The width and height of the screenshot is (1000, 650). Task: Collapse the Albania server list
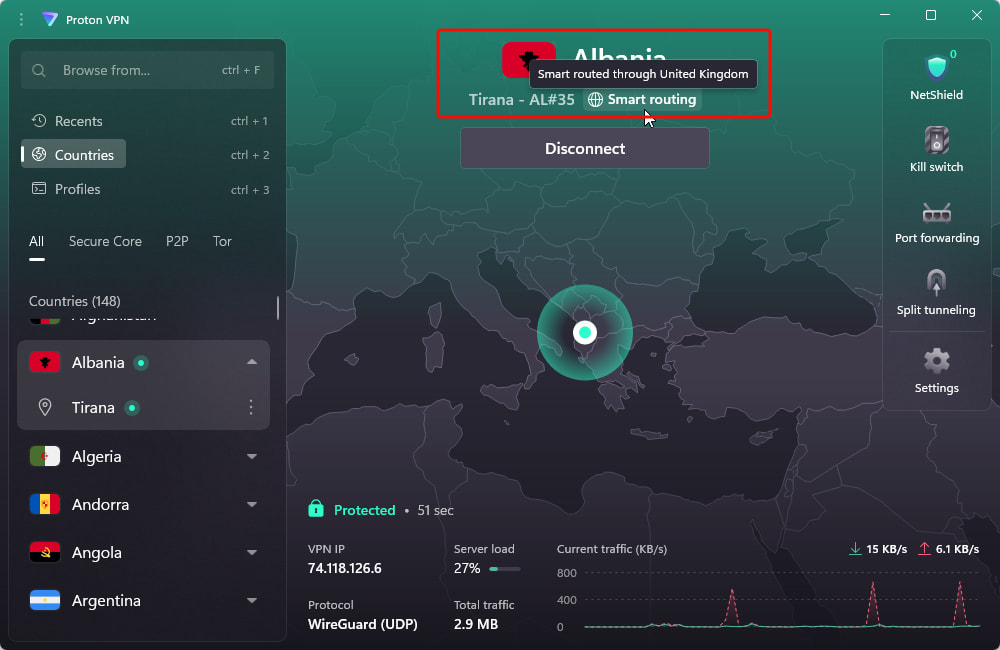pyautogui.click(x=252, y=362)
